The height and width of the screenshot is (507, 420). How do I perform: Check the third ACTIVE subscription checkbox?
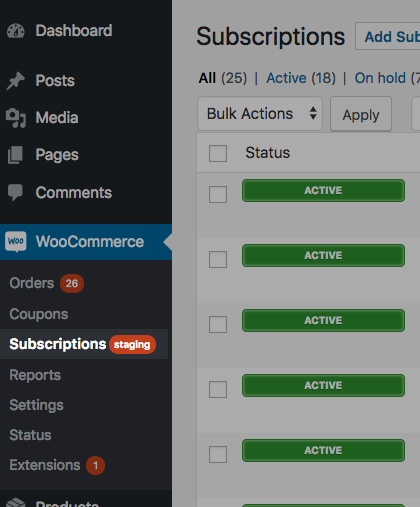tap(218, 324)
